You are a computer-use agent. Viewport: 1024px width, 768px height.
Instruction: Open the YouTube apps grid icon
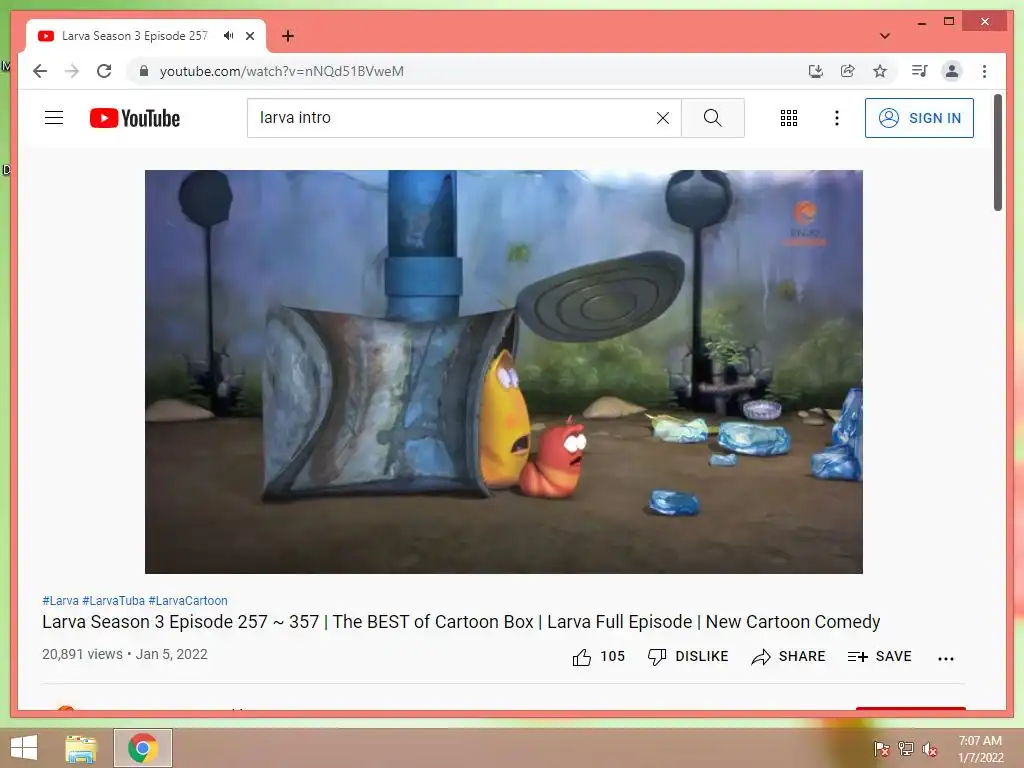coord(789,118)
